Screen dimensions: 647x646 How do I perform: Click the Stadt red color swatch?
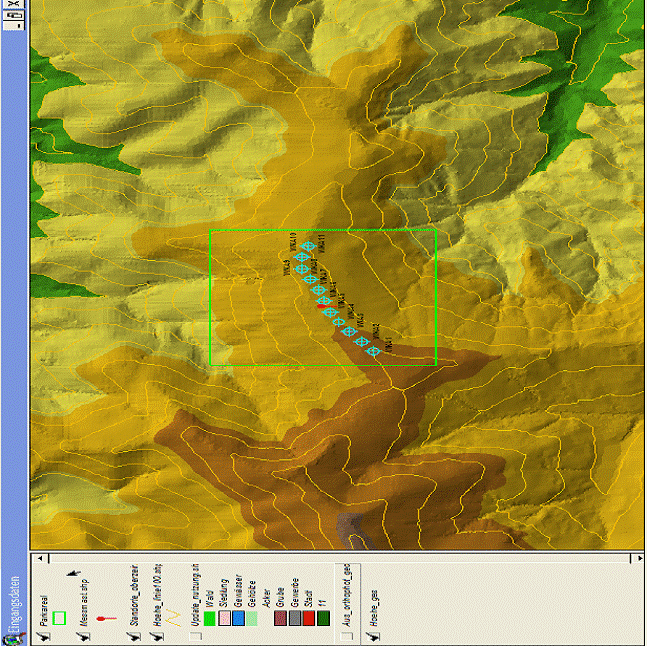coord(309,618)
